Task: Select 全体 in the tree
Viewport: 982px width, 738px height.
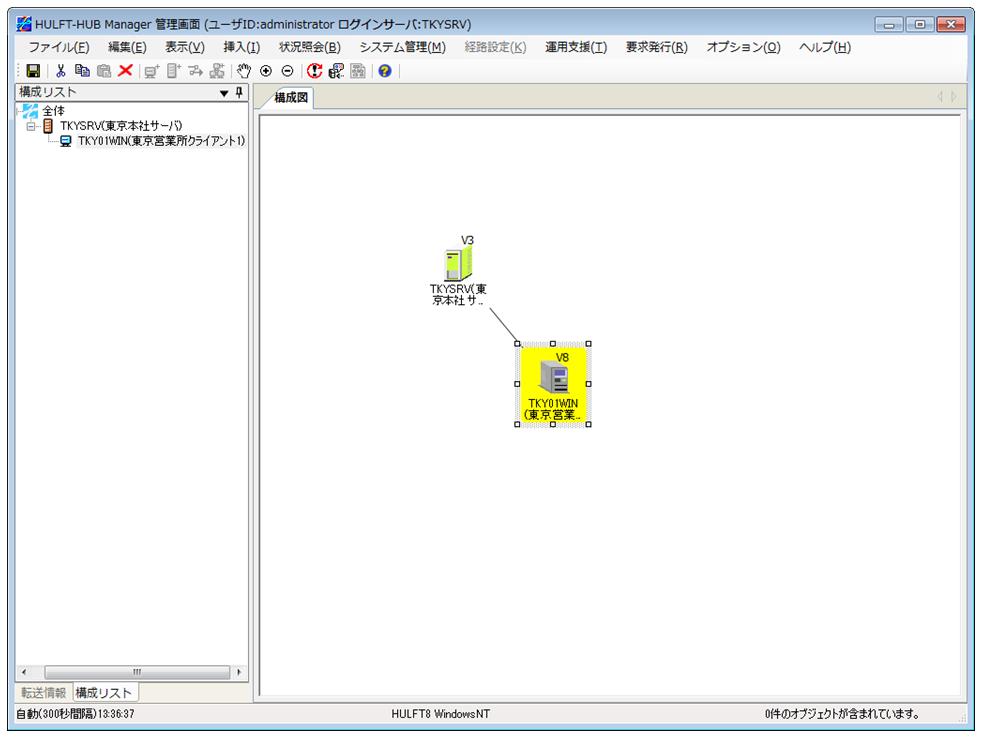Action: pos(54,111)
